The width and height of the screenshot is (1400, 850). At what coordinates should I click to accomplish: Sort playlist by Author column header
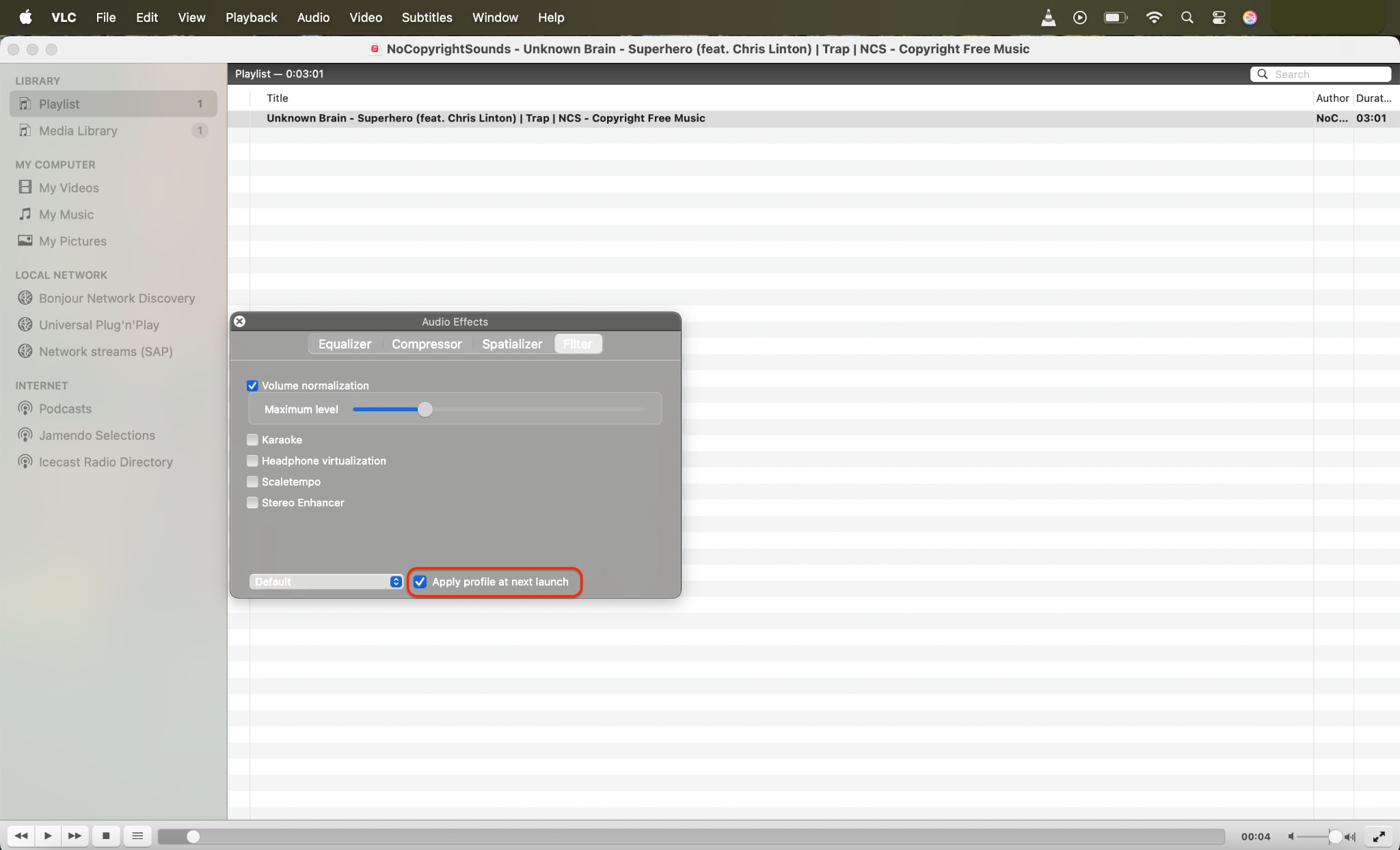(x=1332, y=98)
